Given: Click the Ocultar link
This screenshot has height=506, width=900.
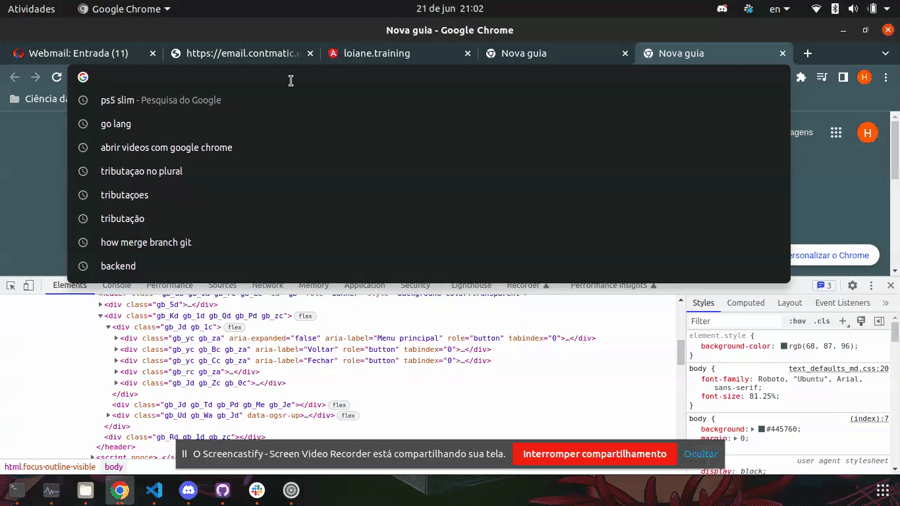Looking at the screenshot, I should (x=700, y=454).
